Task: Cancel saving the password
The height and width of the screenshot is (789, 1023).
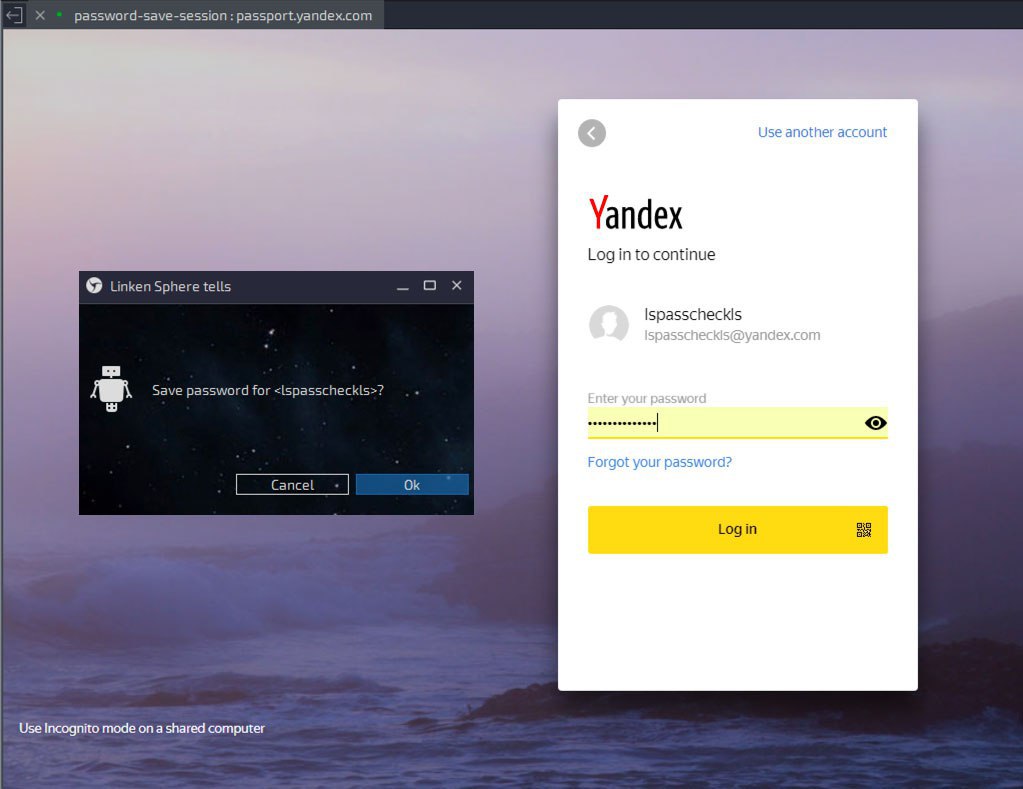Action: (292, 484)
